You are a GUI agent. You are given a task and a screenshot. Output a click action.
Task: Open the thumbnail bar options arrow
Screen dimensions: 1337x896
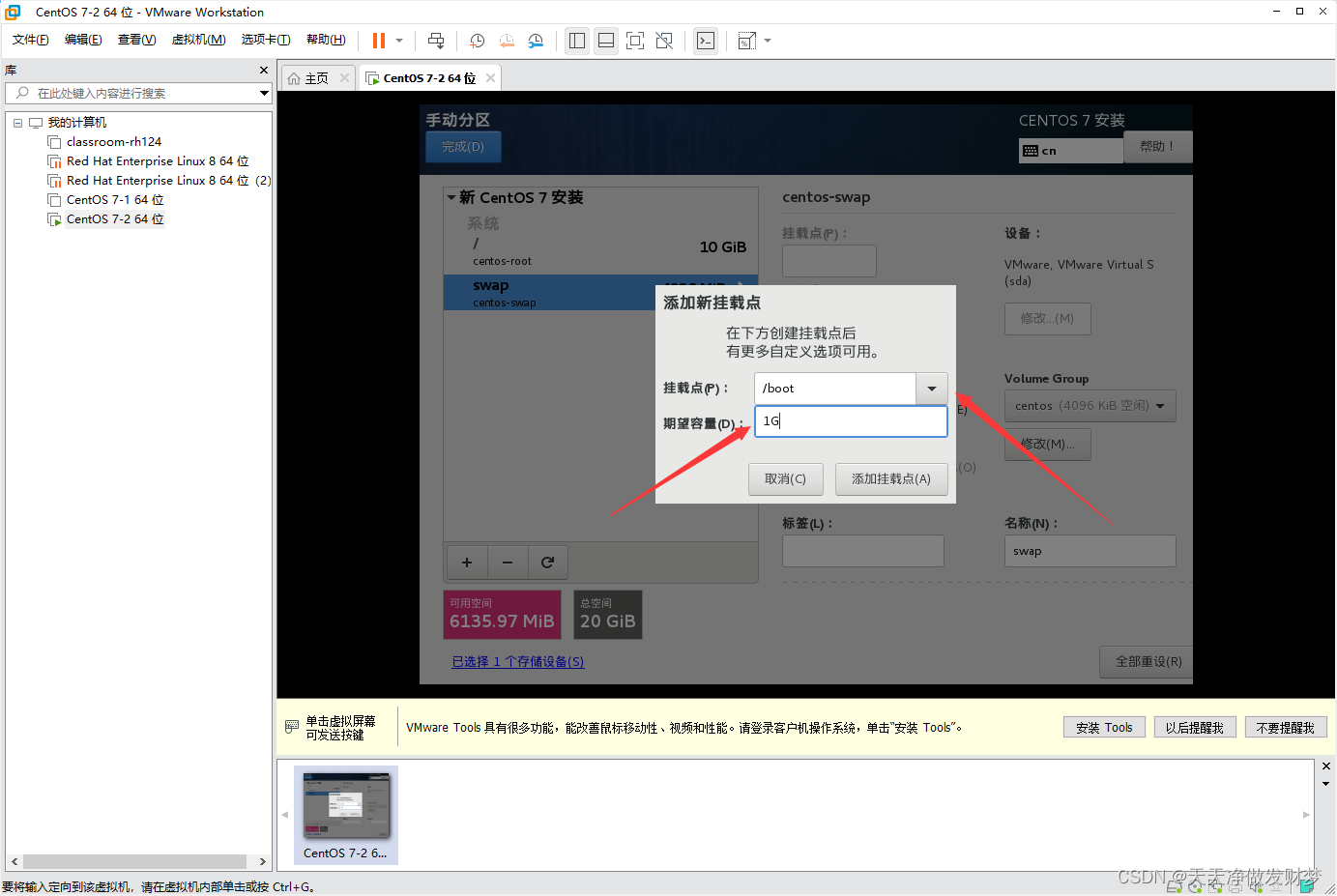1326,784
